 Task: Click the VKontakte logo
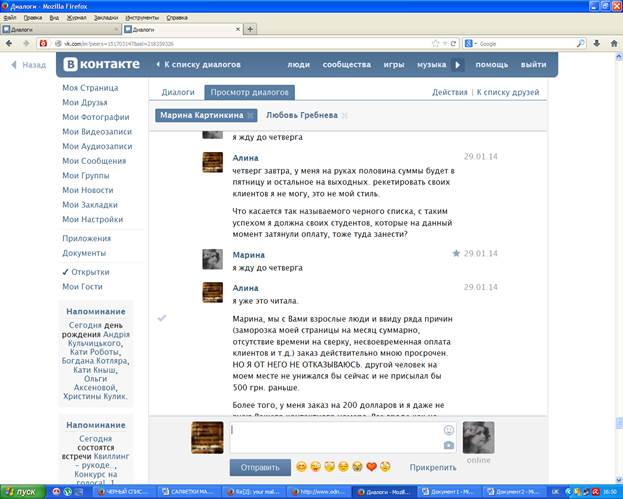point(102,64)
